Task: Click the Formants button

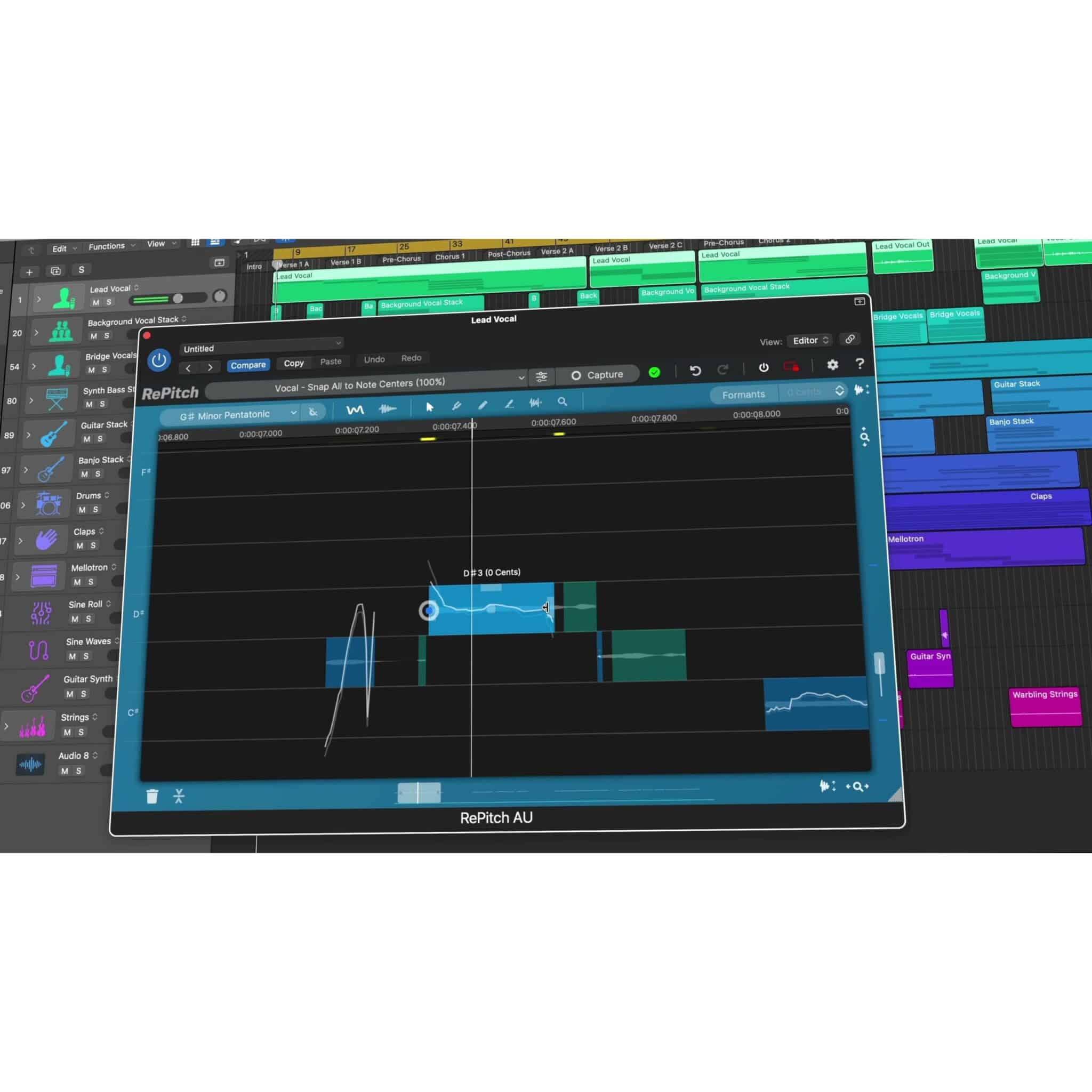Action: 743,395
